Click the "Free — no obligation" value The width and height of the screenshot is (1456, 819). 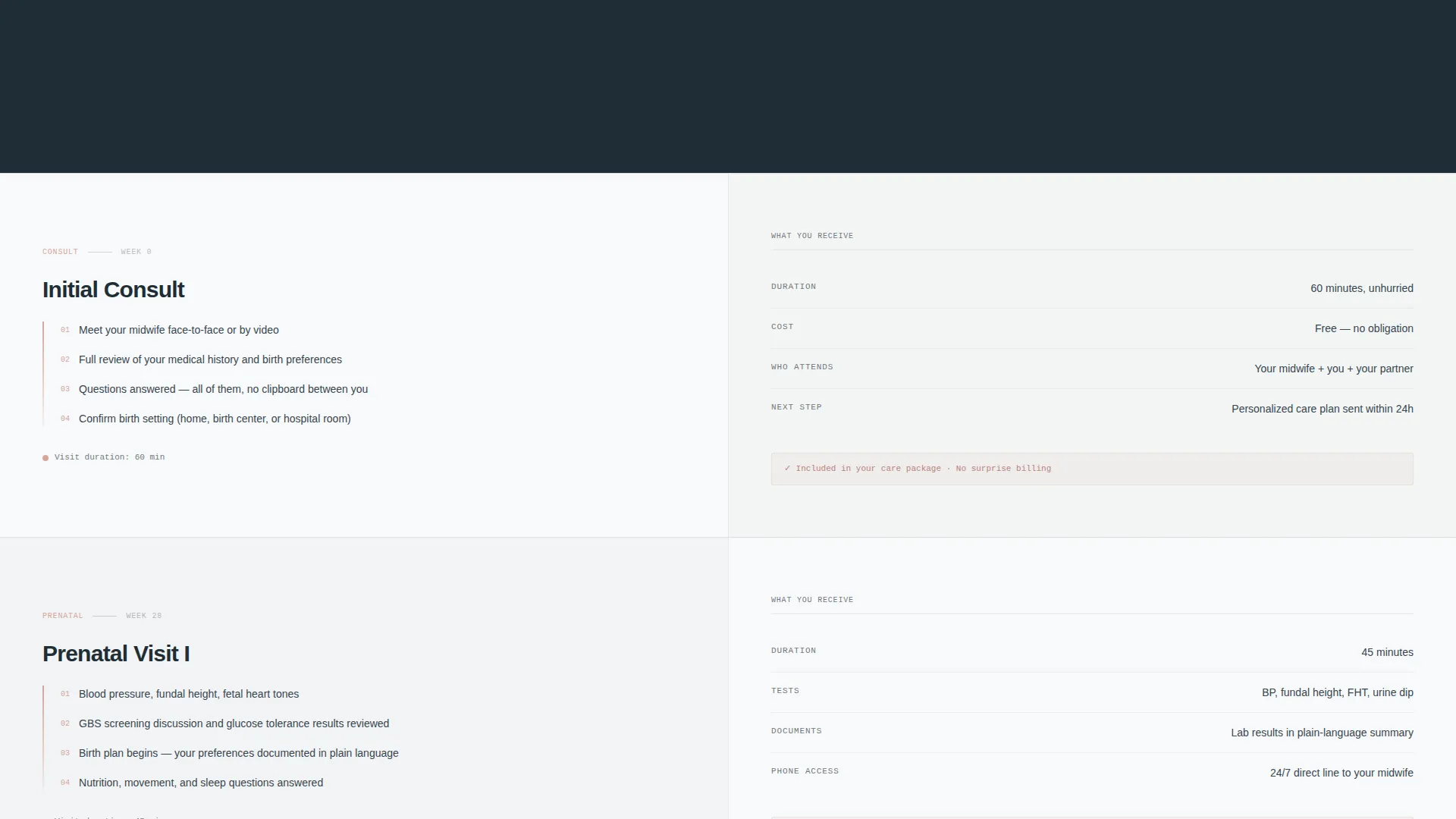pyautogui.click(x=1363, y=328)
